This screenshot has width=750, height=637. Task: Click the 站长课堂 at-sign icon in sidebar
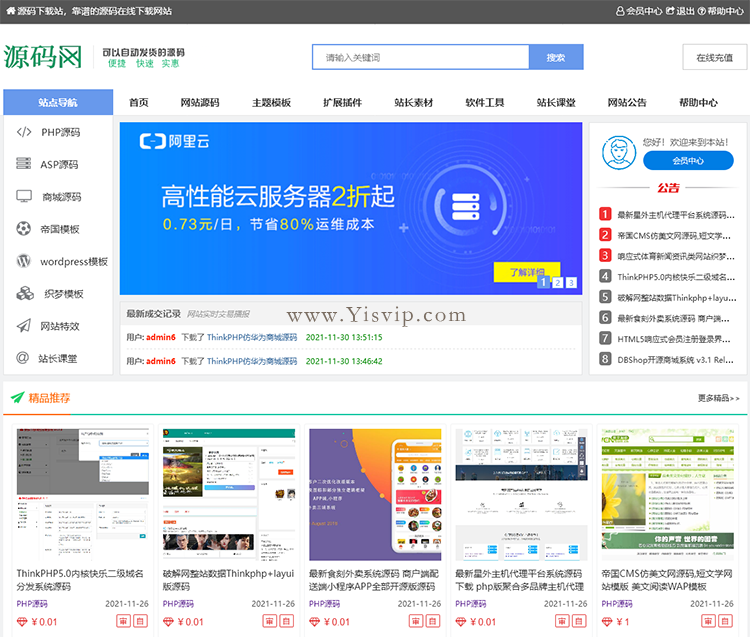tap(22, 357)
